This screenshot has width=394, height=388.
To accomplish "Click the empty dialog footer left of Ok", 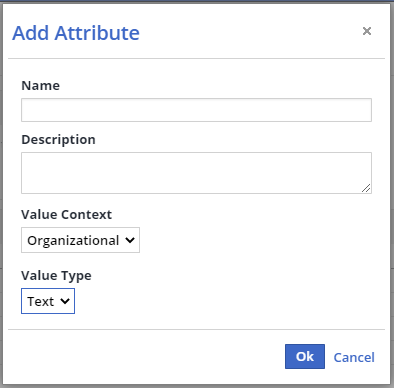I will pyautogui.click(x=143, y=357).
